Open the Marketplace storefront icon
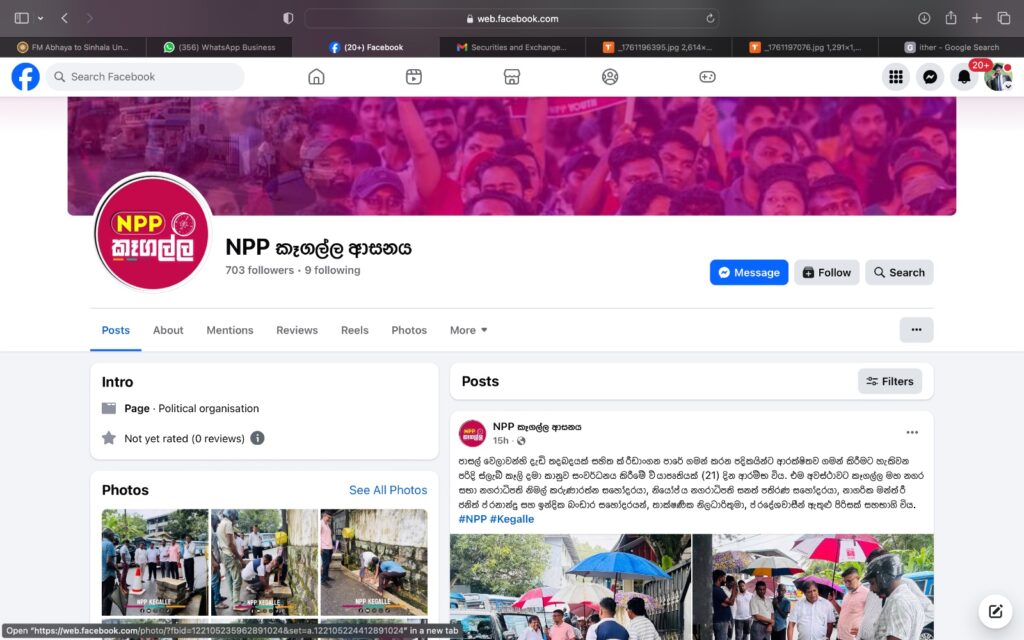Viewport: 1024px width, 640px height. coord(512,77)
